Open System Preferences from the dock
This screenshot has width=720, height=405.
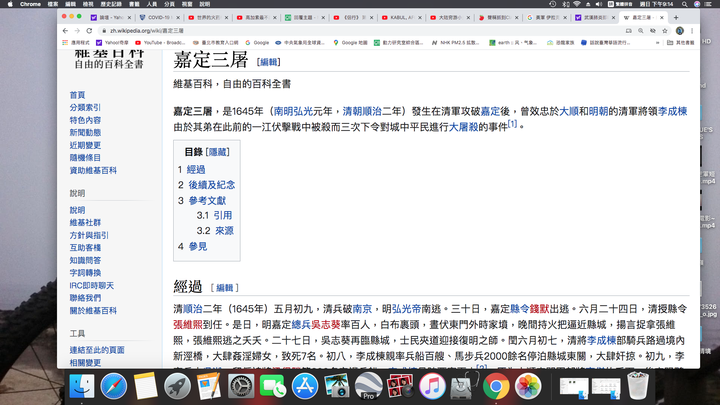241,386
